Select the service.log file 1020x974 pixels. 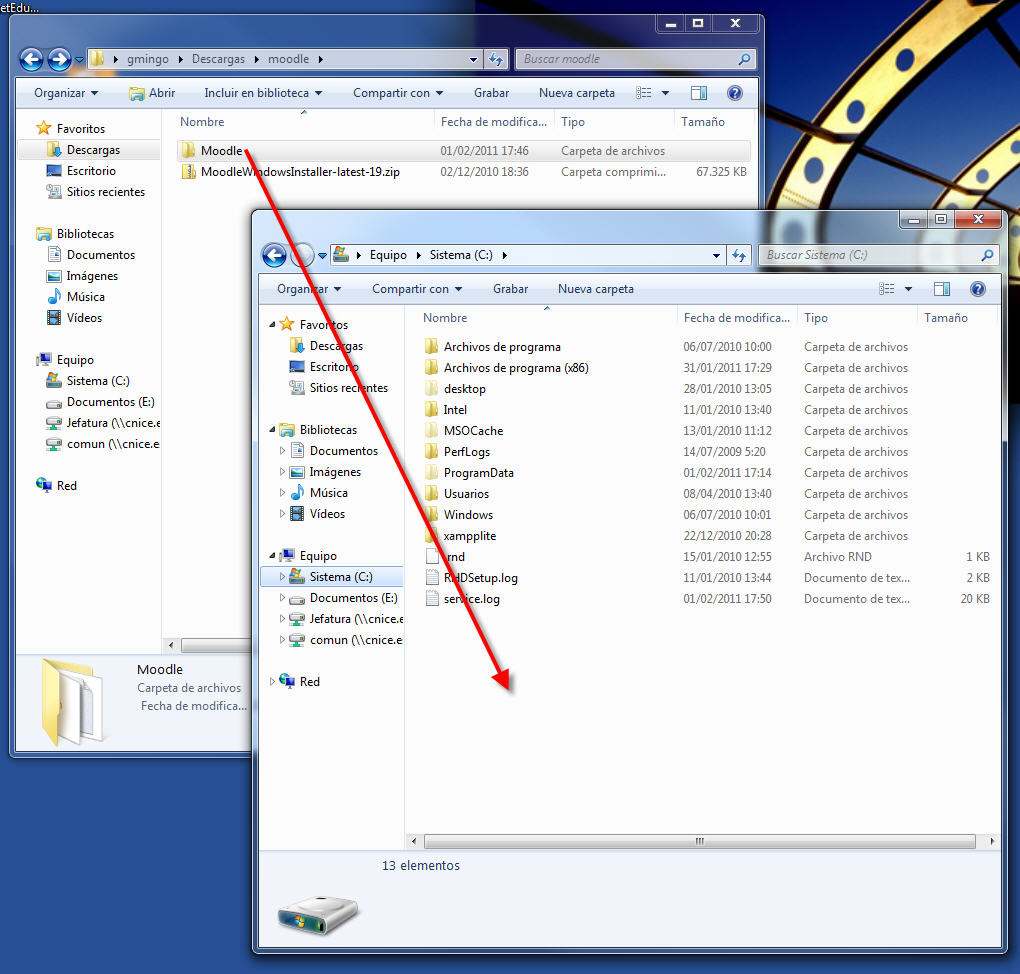471,599
